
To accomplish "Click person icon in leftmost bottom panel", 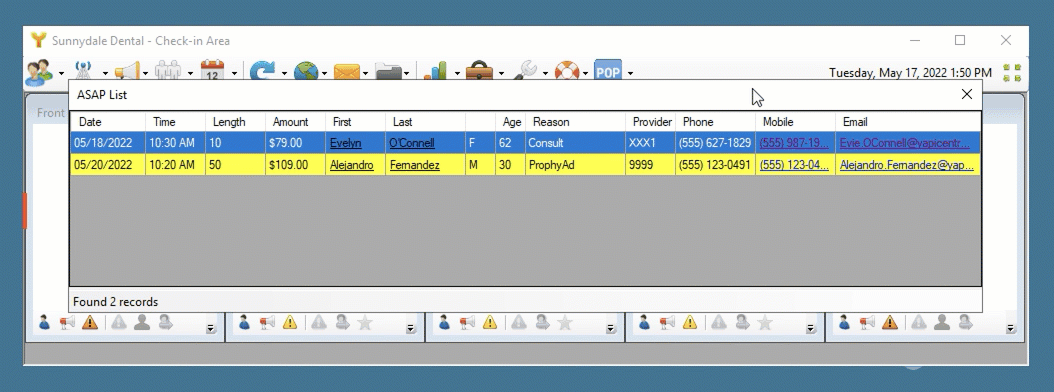I will click(44, 323).
